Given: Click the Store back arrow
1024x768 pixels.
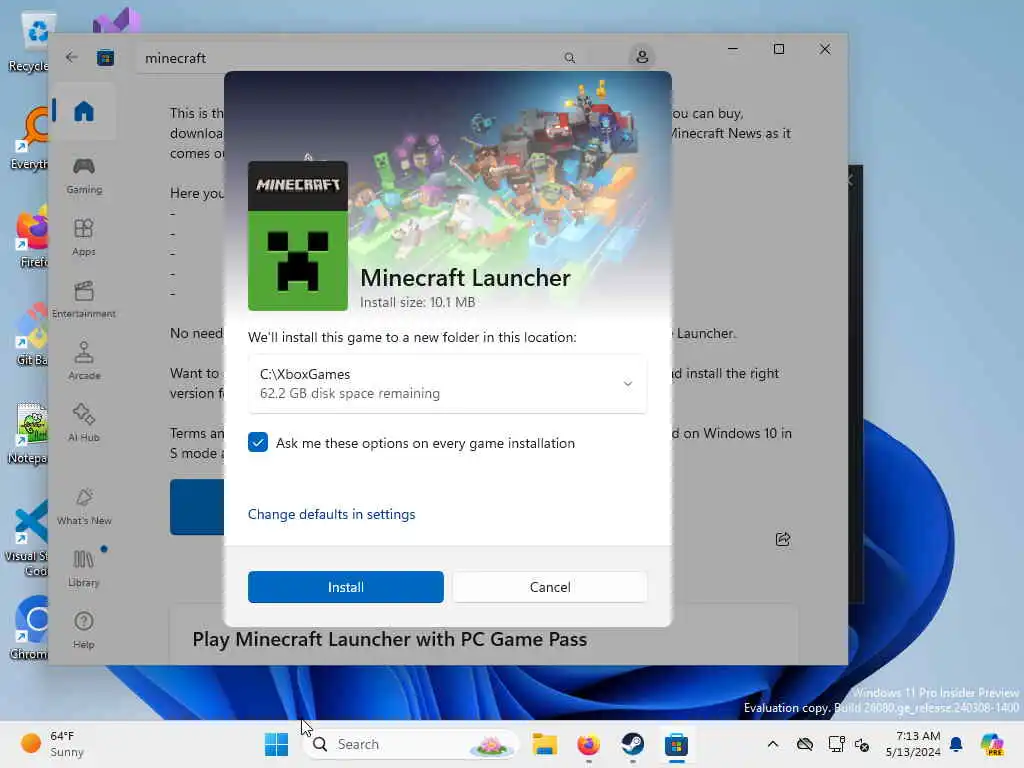Looking at the screenshot, I should tap(71, 57).
